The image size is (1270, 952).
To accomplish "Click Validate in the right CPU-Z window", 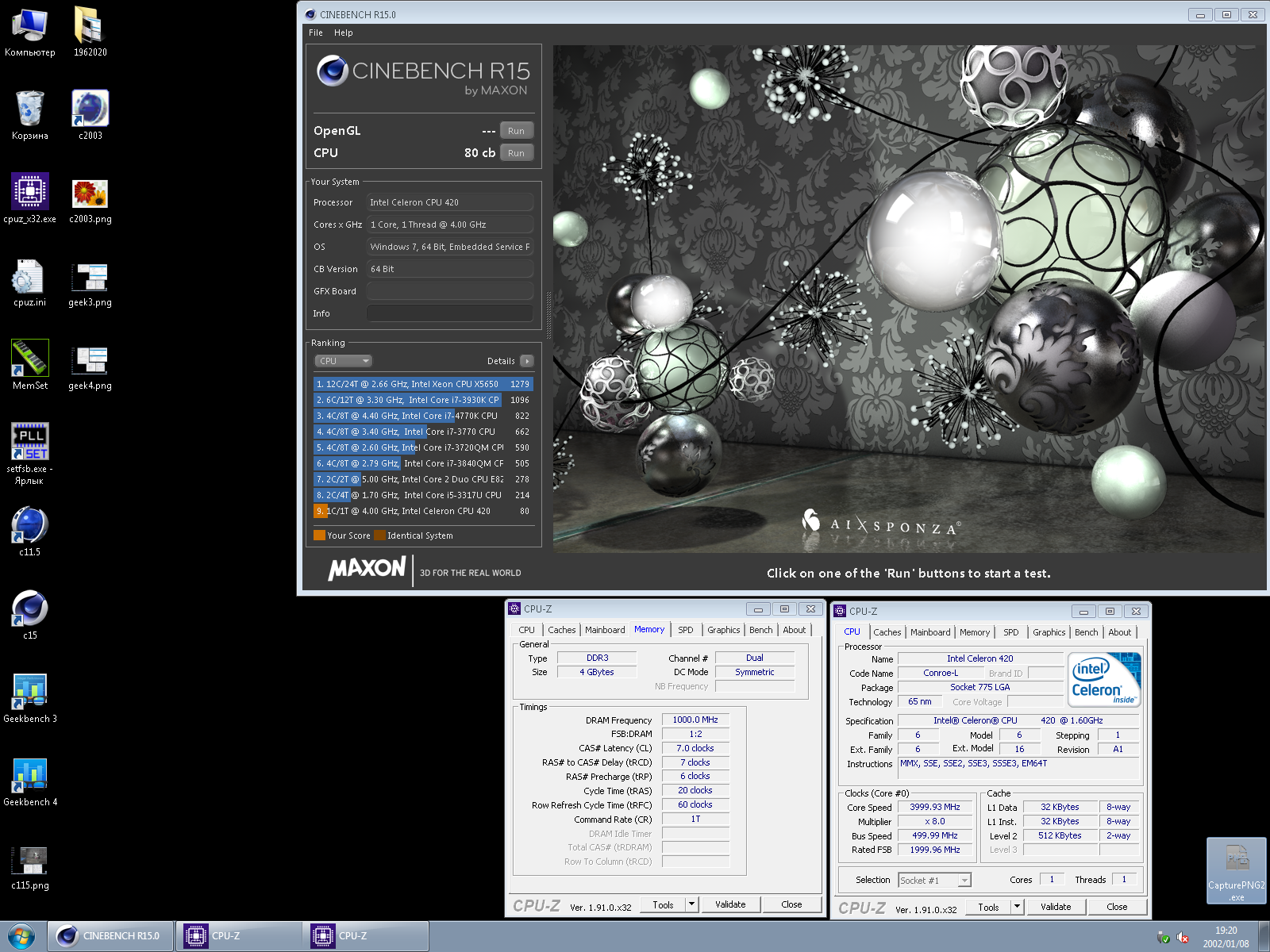I will point(1056,907).
